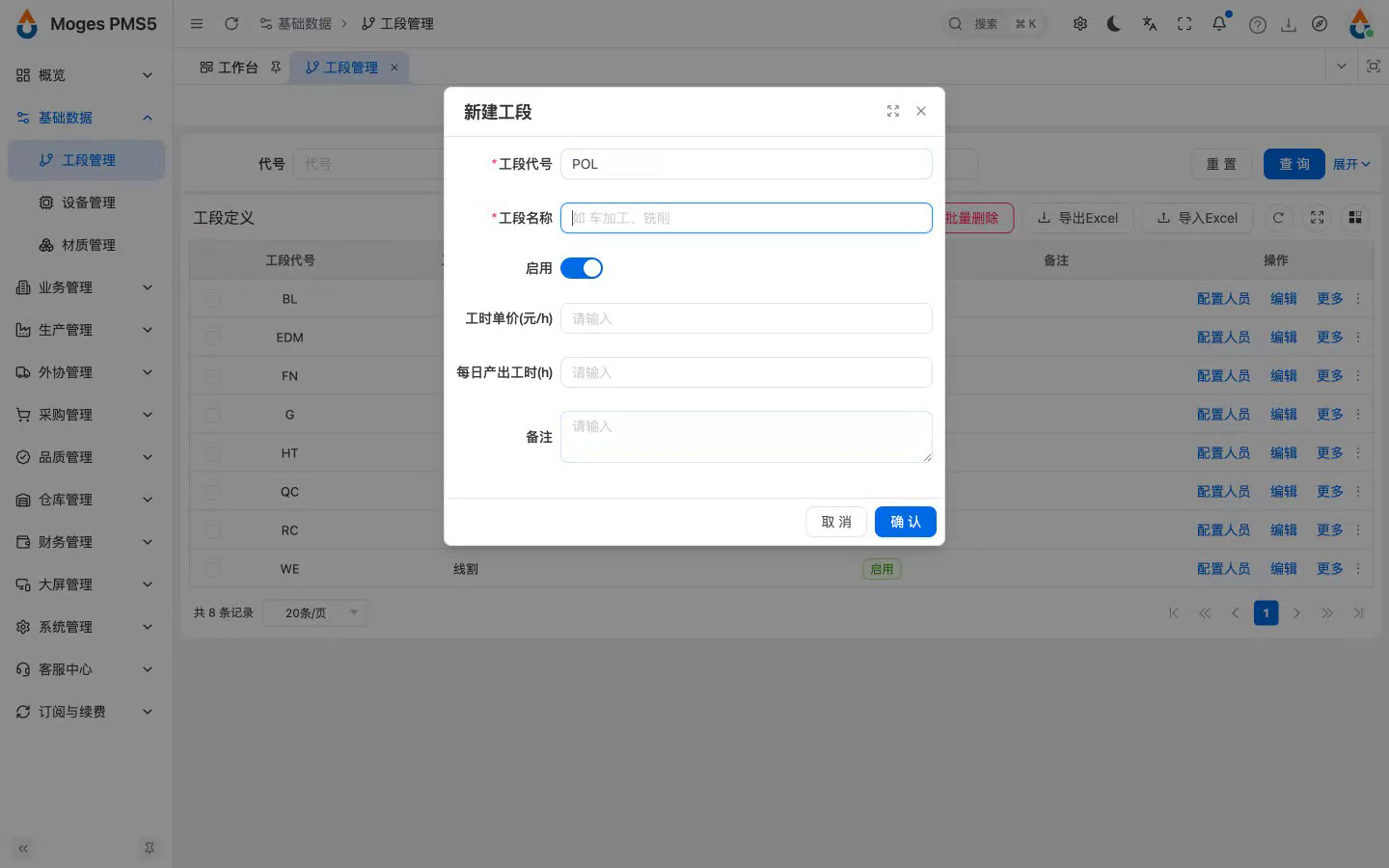Check the QC row checkbox

click(213, 492)
